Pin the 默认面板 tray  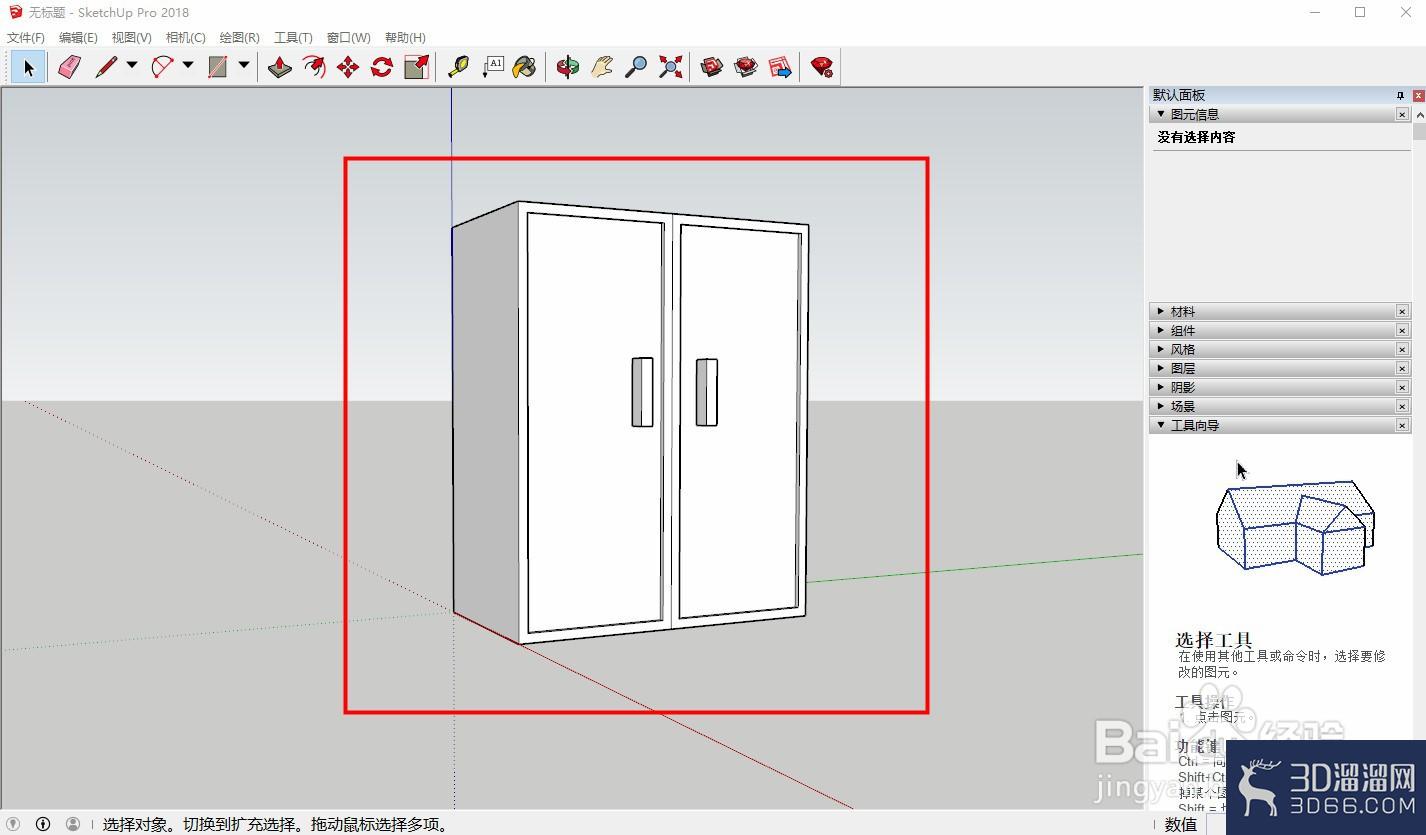(x=1400, y=95)
